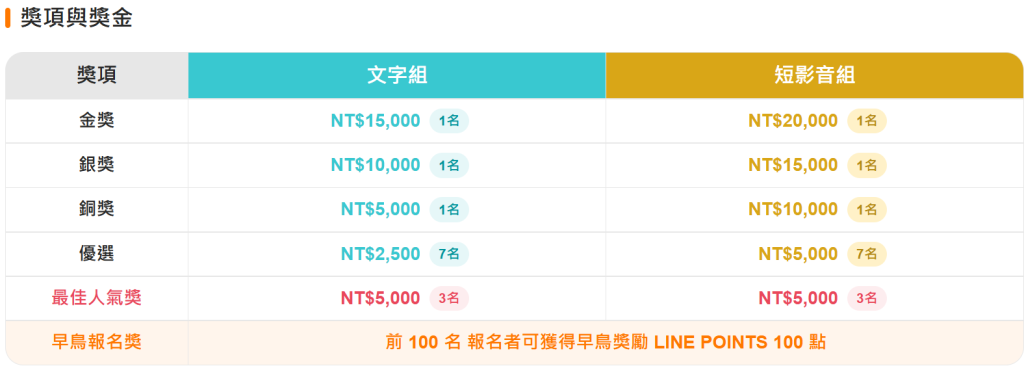Click the 金獎 row label

tap(97, 121)
